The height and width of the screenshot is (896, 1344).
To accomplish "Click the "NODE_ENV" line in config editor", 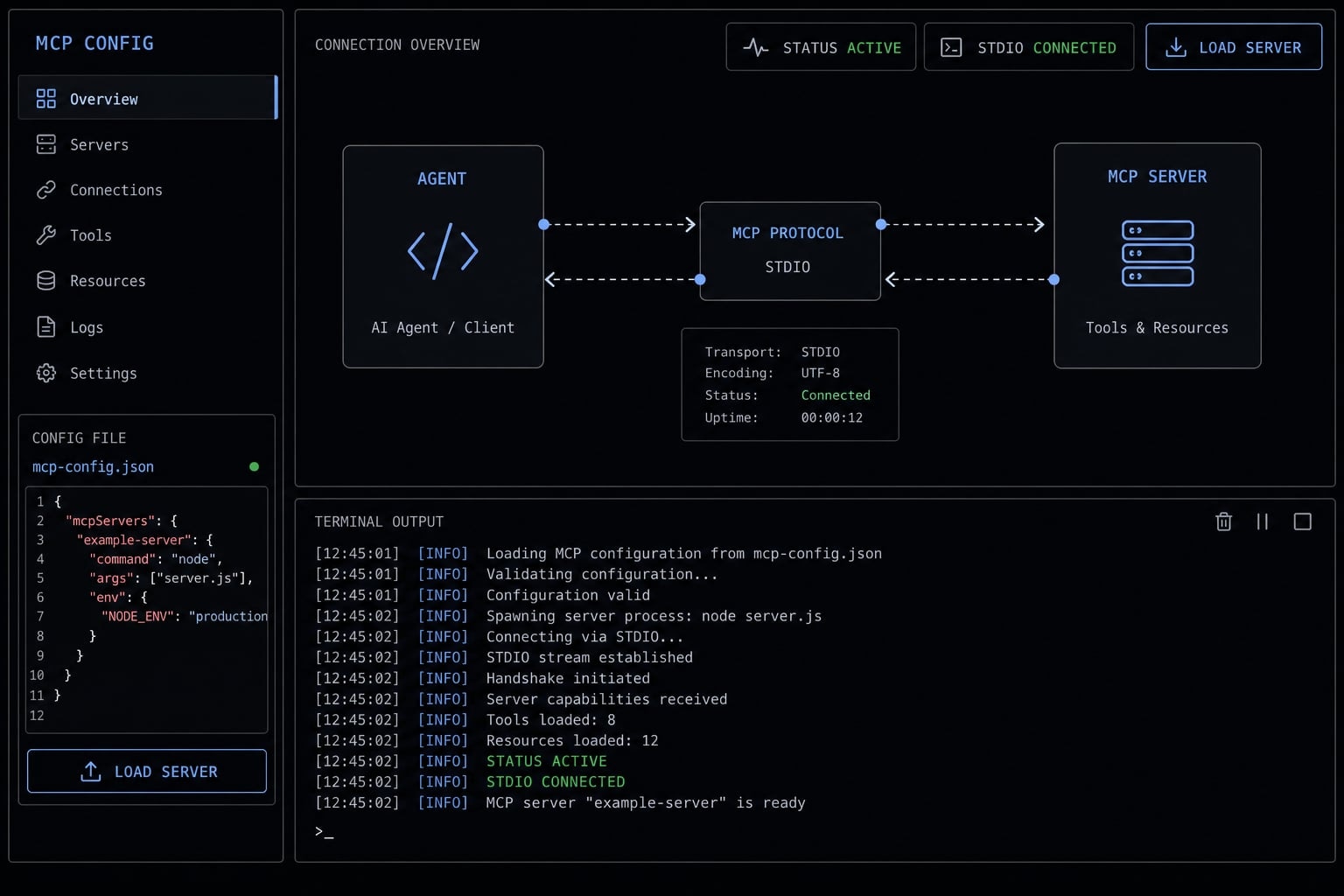I will click(185, 616).
